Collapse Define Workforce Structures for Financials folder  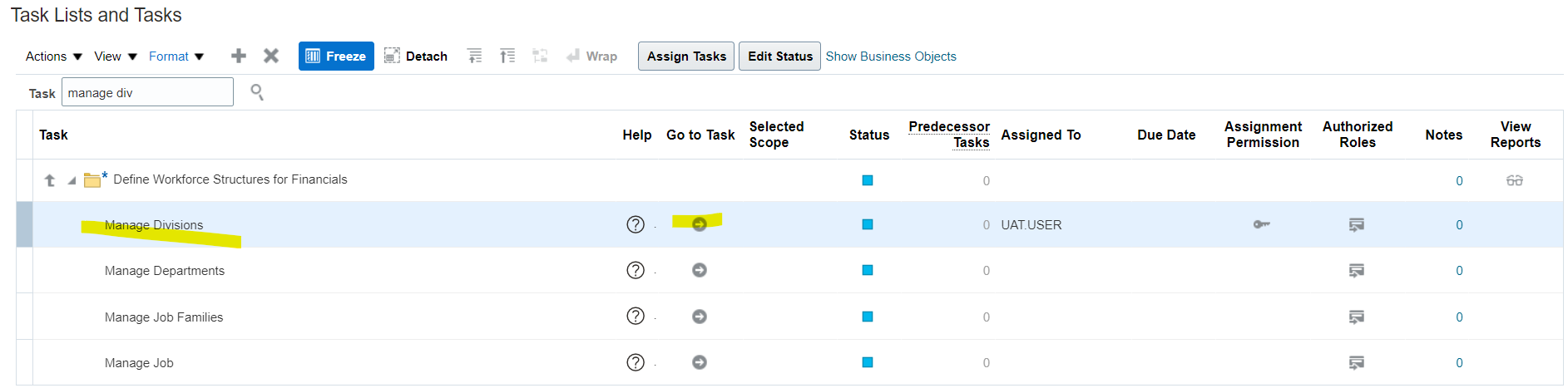pos(72,180)
